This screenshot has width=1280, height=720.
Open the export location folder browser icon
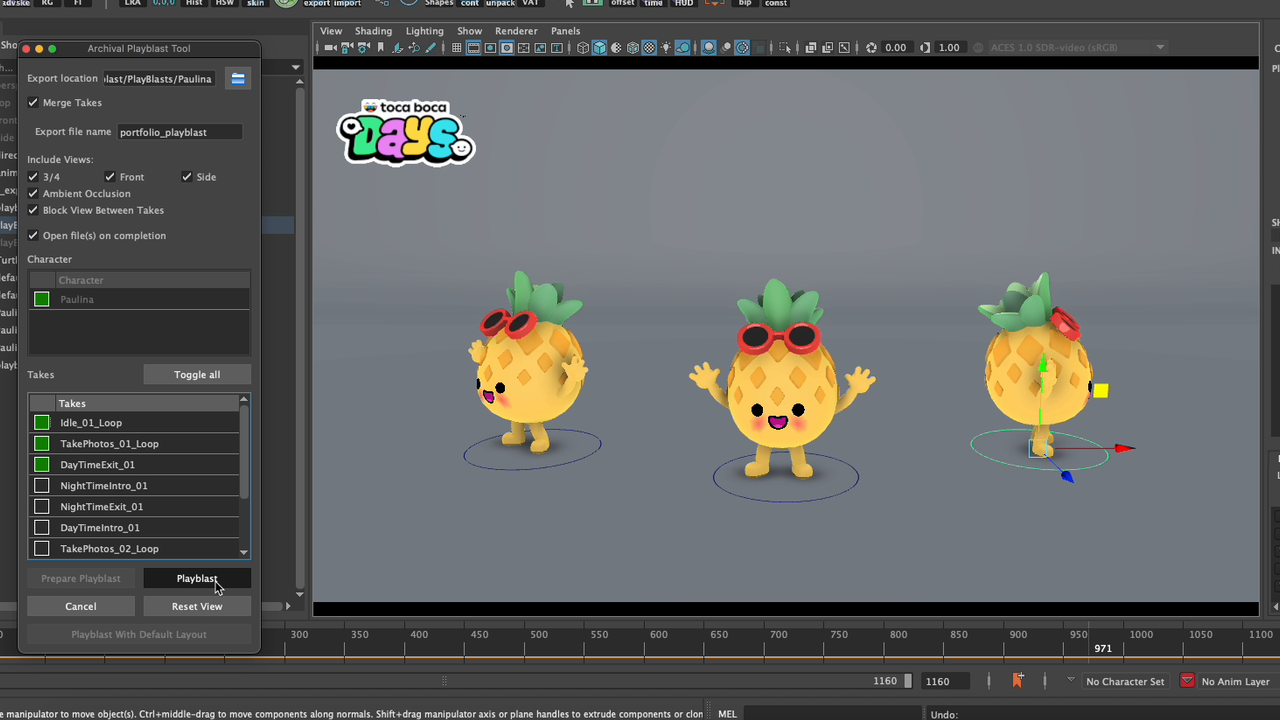tap(238, 78)
